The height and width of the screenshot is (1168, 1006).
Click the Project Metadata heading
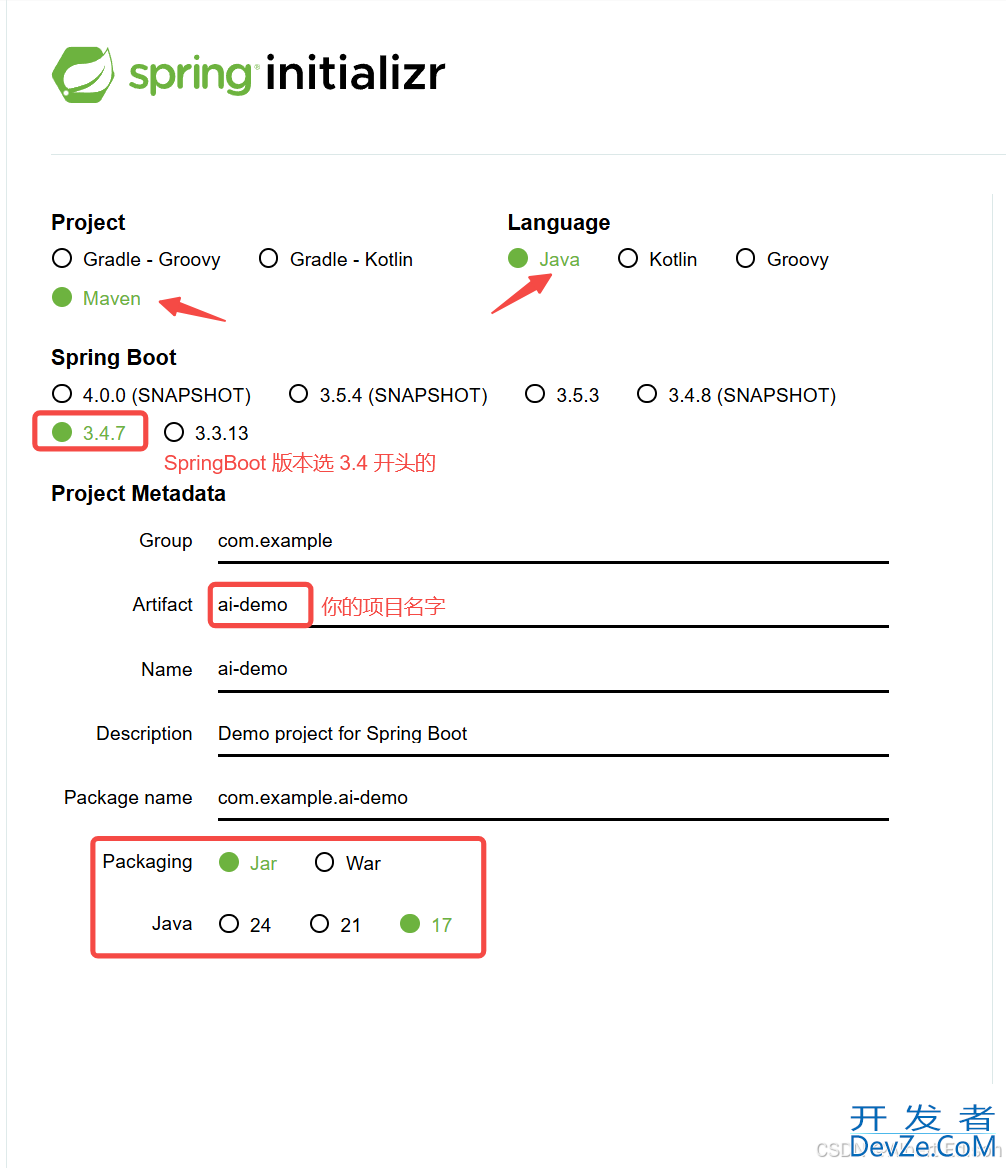pyautogui.click(x=138, y=493)
